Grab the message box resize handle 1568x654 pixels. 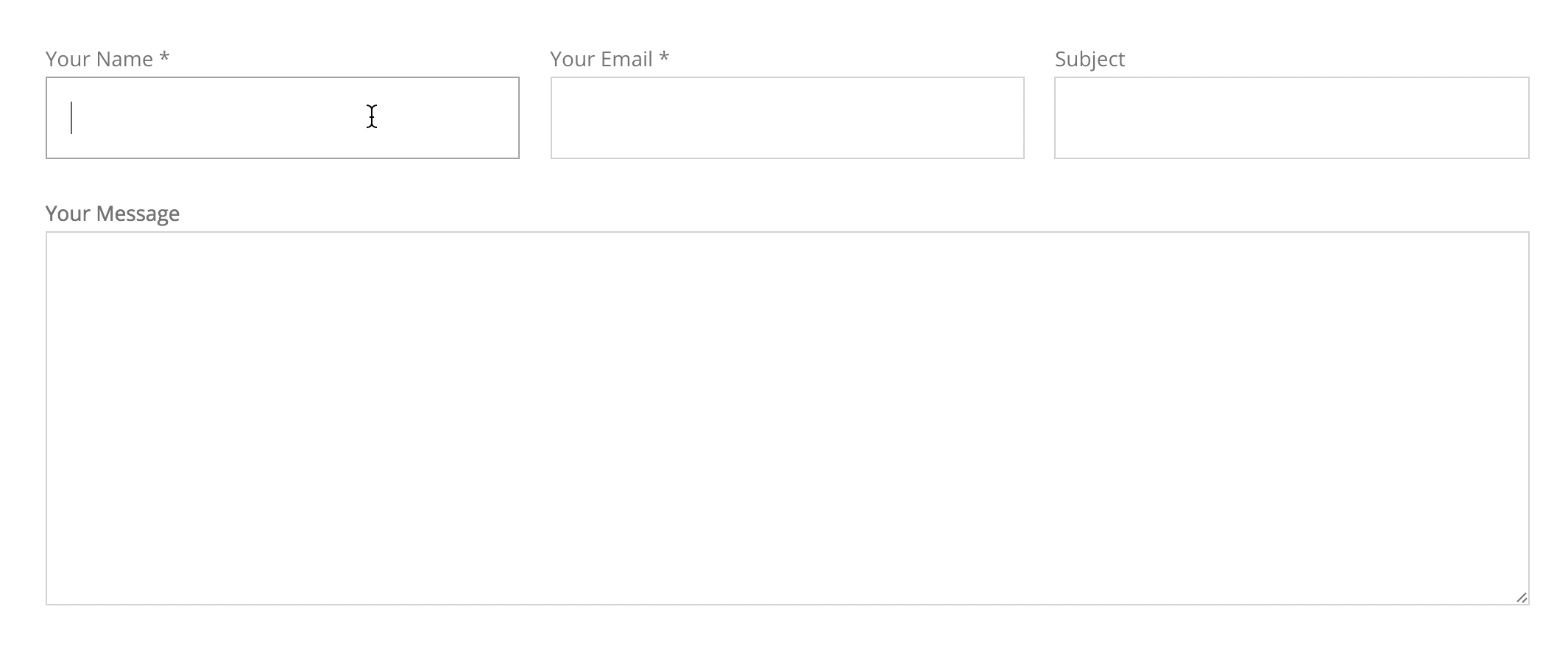[1521, 597]
